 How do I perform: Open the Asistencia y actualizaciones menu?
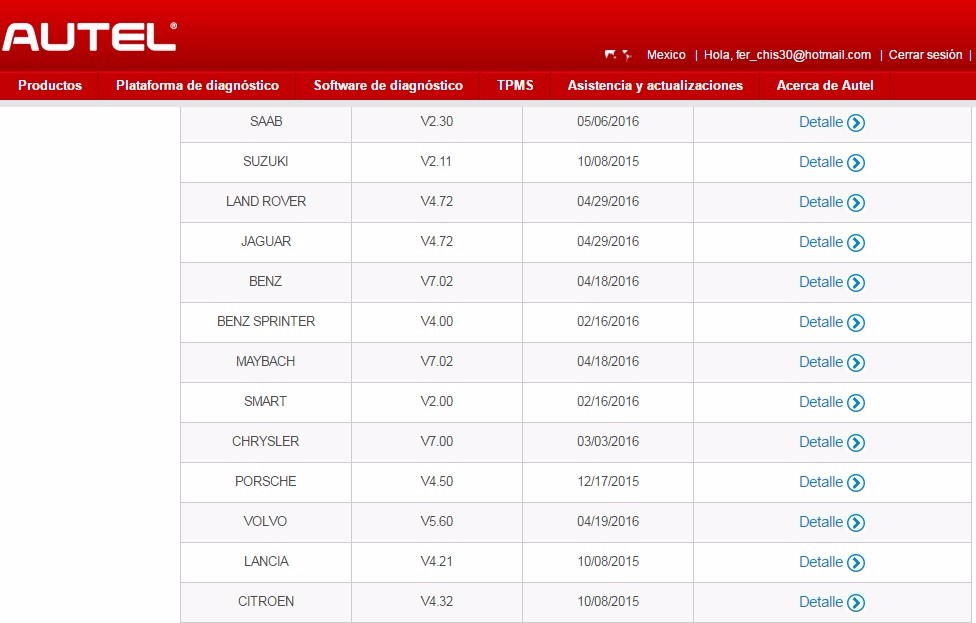pos(655,86)
